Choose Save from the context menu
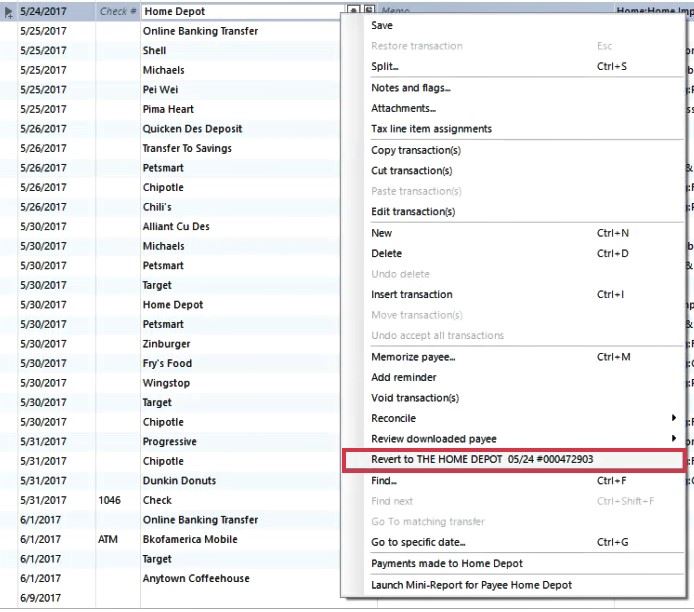Screen dimensions: 694x612 (382, 25)
